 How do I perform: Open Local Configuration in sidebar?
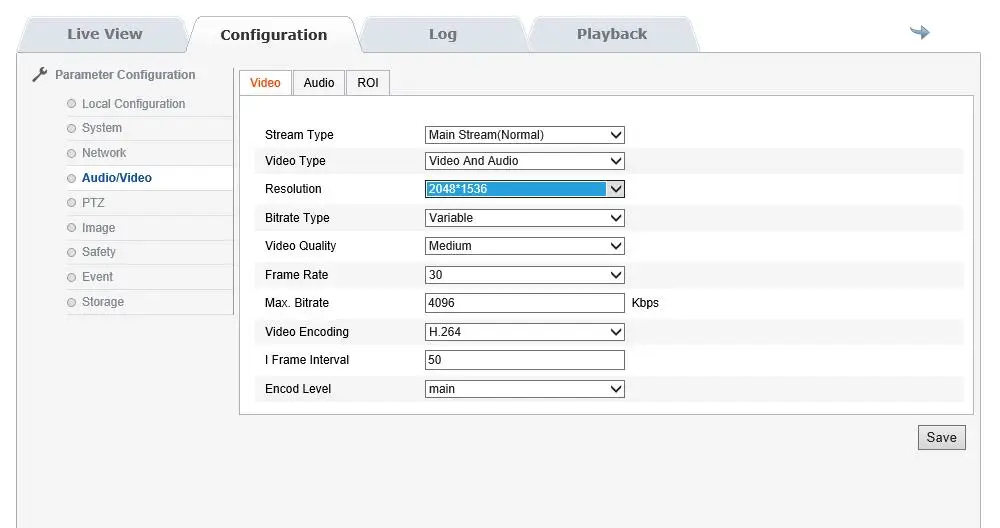point(133,104)
